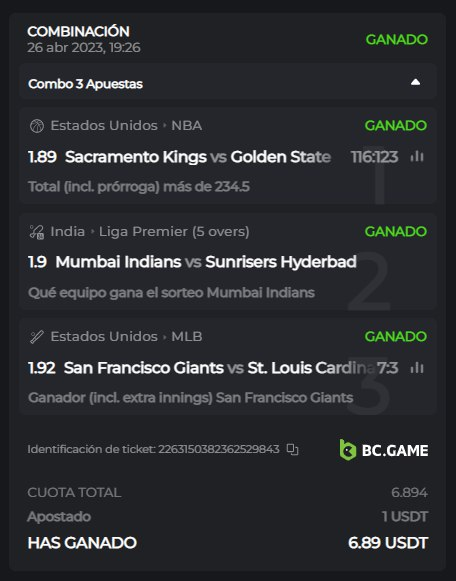
Task: Open San Francisco Giants vs St. Louis match
Action: [x=219, y=368]
